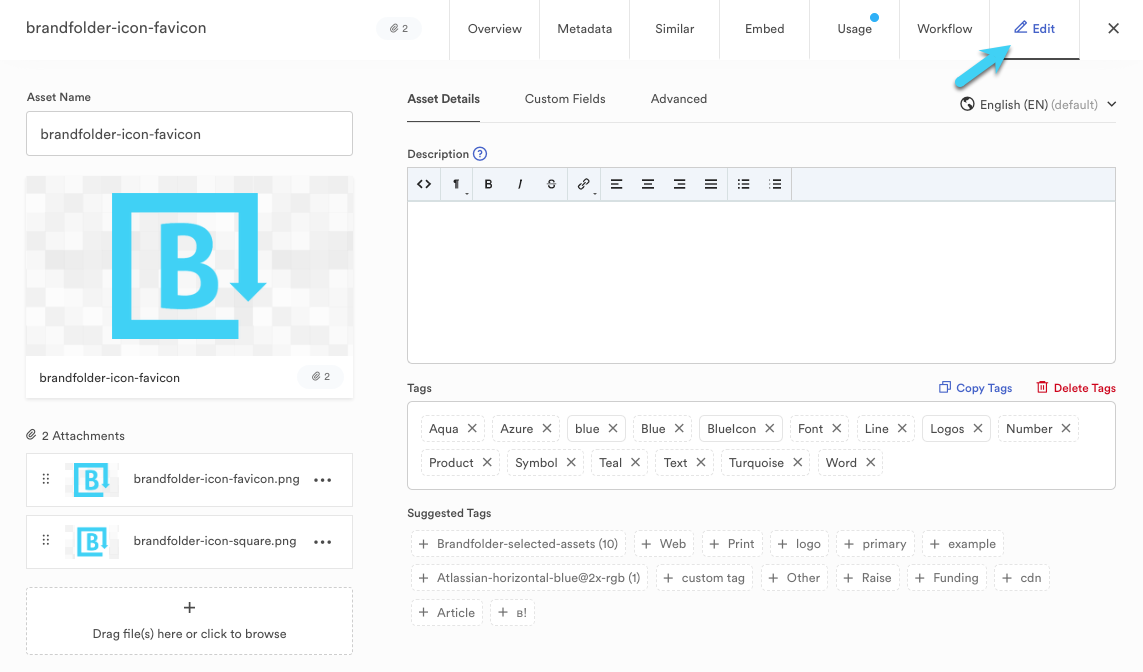The width and height of the screenshot is (1143, 672).
Task: Remove the Teal tag
Action: pos(636,463)
